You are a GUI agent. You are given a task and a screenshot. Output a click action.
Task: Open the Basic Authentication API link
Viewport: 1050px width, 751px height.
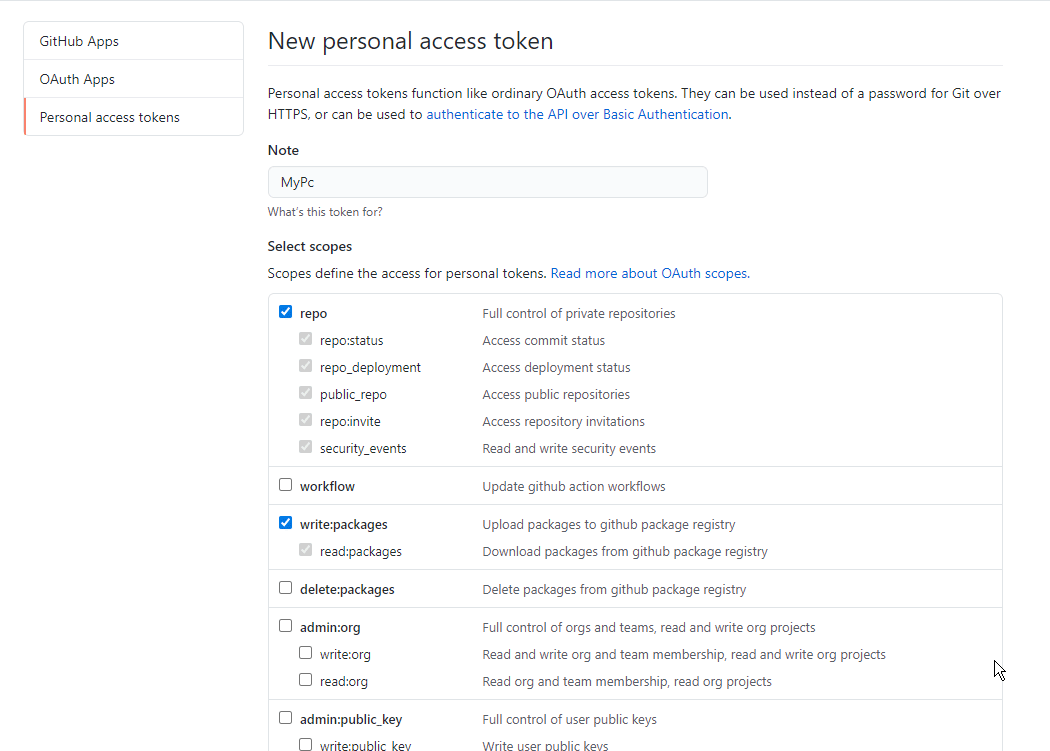(577, 114)
